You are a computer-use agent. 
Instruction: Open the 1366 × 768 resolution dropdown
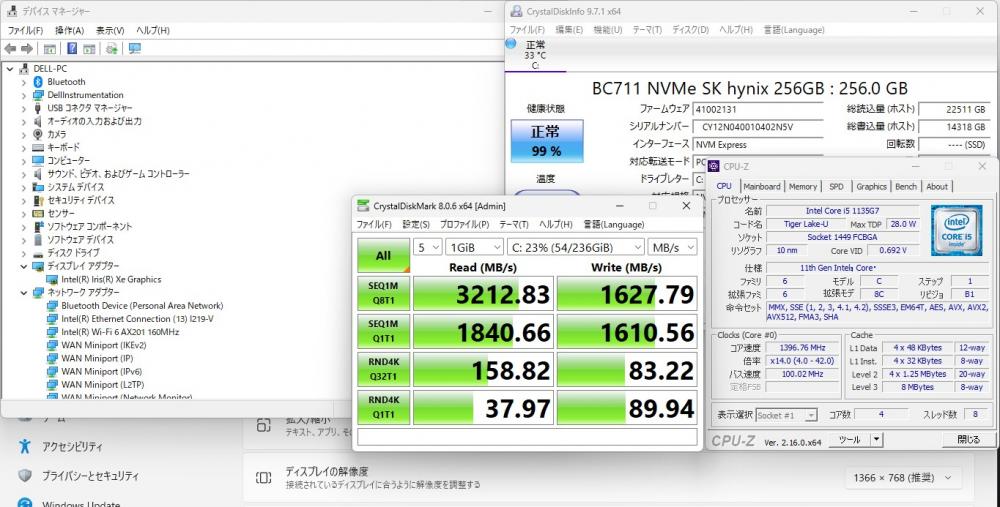[x=902, y=478]
